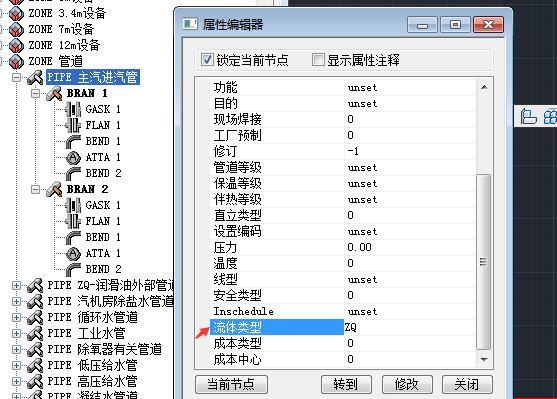Click the branch icon of BRAN 2
Screen dimensions: 557x399
54,189
